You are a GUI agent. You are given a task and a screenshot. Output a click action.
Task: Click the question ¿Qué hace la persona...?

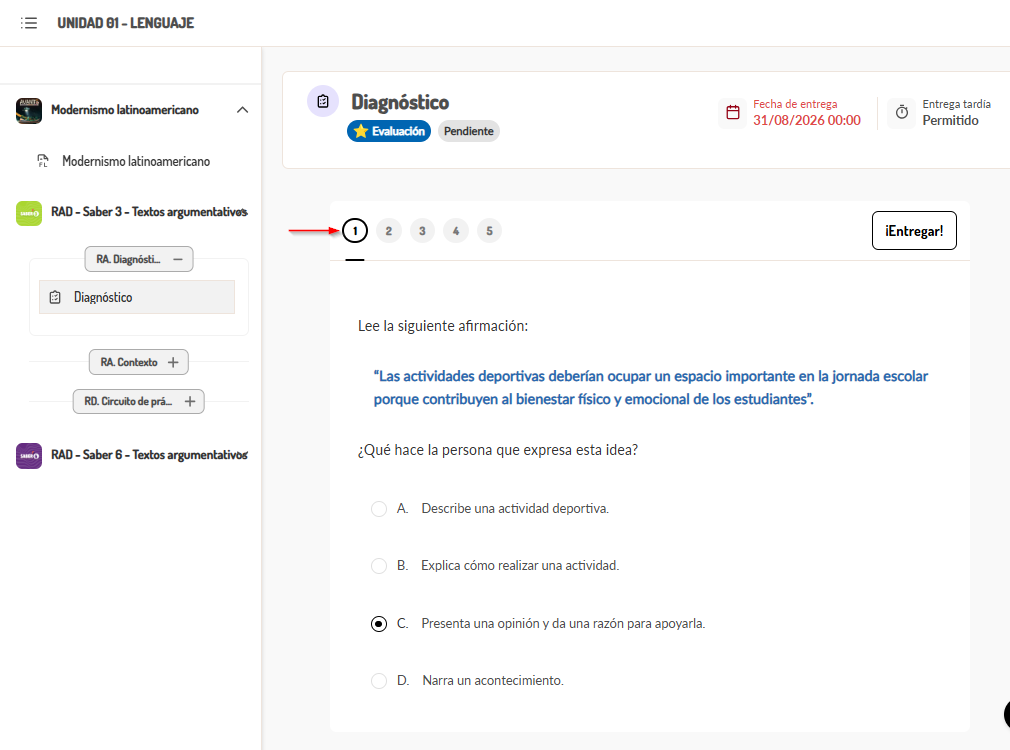498,450
